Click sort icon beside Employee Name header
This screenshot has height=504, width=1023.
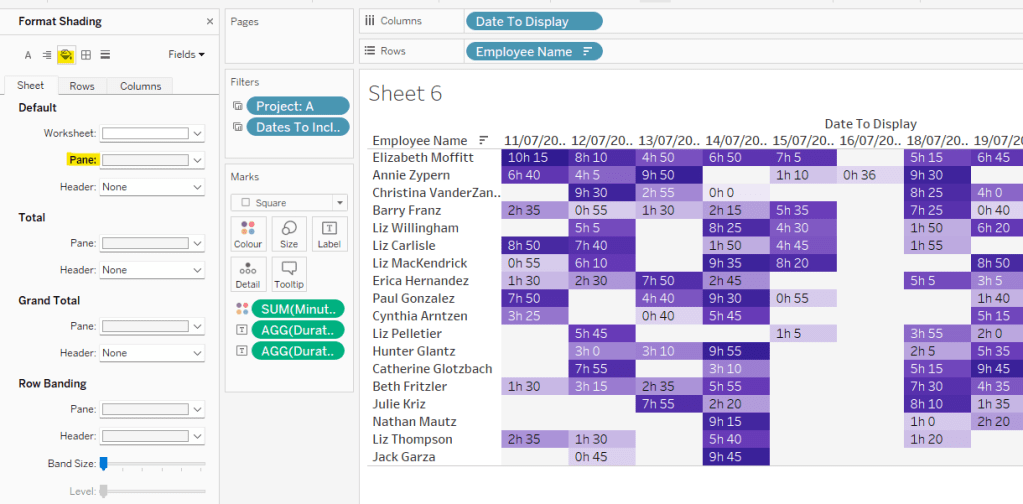(484, 141)
